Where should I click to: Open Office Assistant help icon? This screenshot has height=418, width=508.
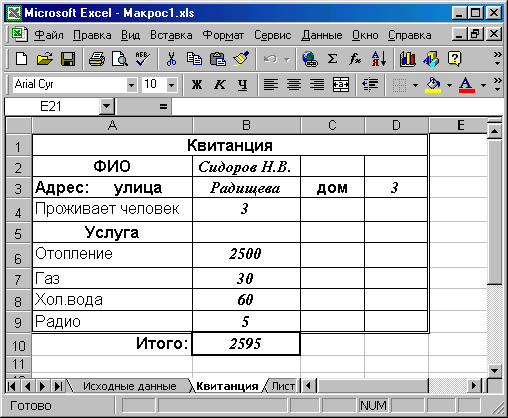click(x=454, y=59)
